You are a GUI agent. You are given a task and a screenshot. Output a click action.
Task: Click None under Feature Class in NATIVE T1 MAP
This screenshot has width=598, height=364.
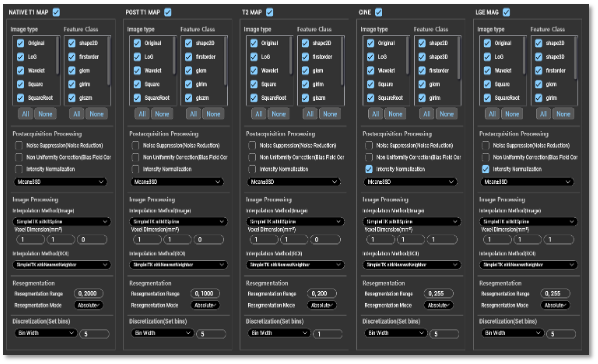96,114
